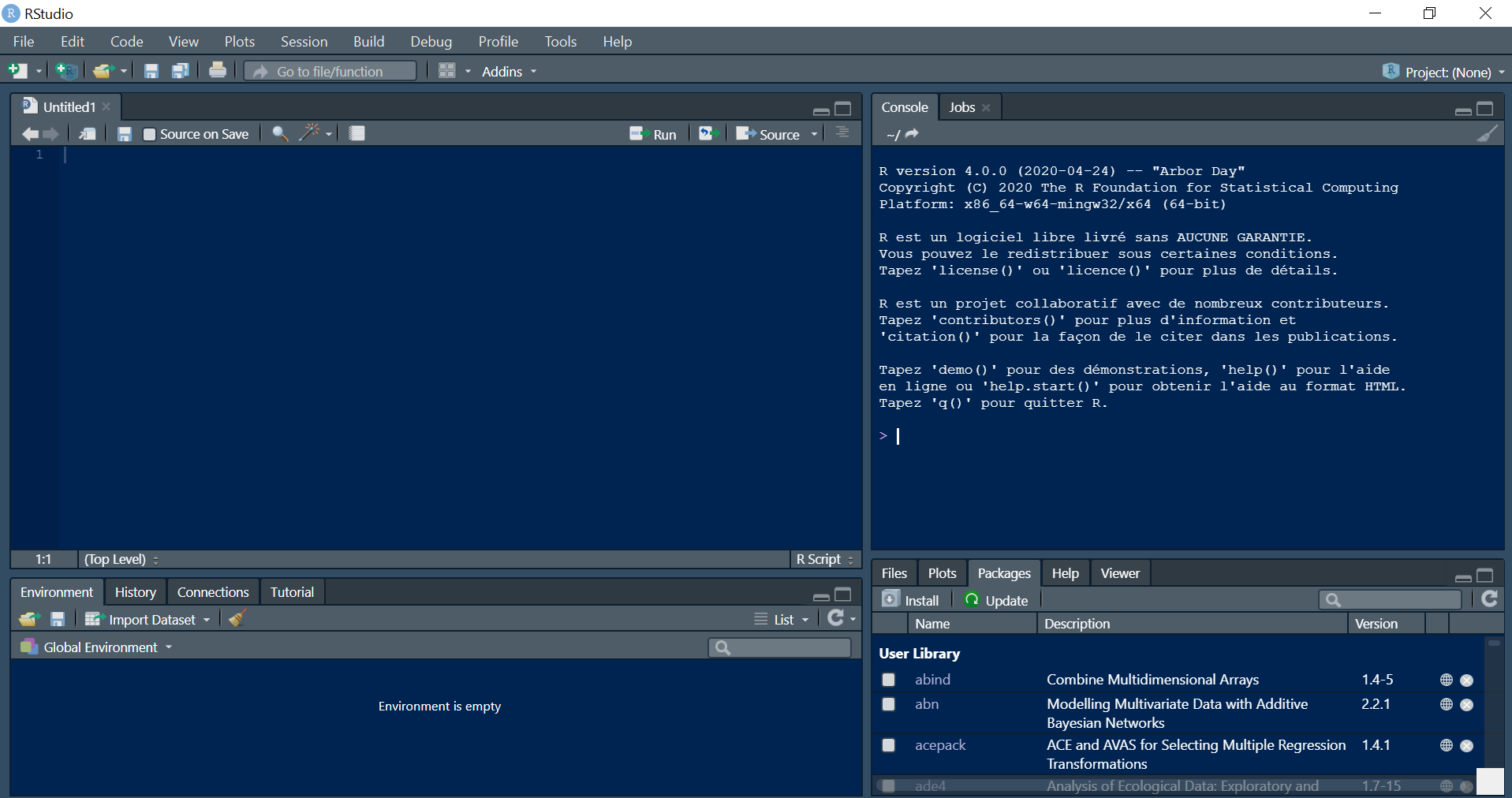
Task: Source the script with the Source icon
Action: tap(771, 133)
